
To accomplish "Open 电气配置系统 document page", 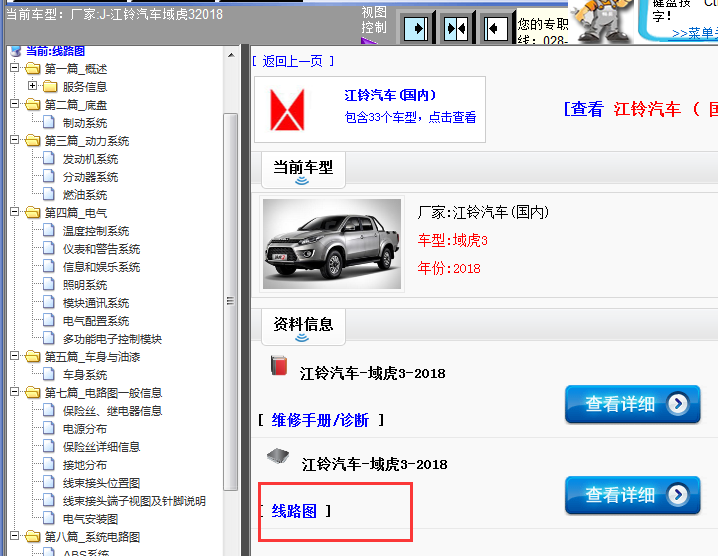I will [x=96, y=321].
